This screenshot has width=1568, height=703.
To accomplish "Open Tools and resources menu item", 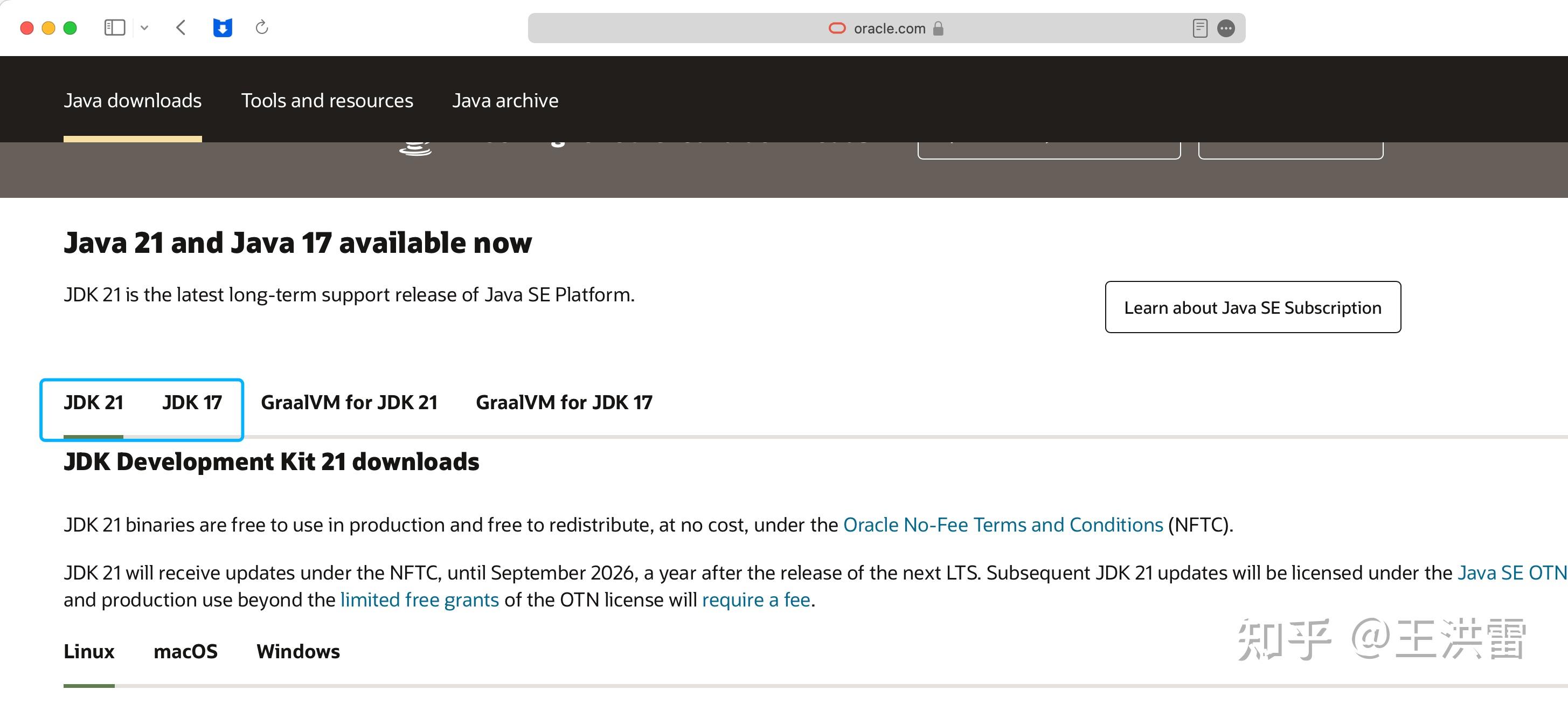I will (327, 100).
